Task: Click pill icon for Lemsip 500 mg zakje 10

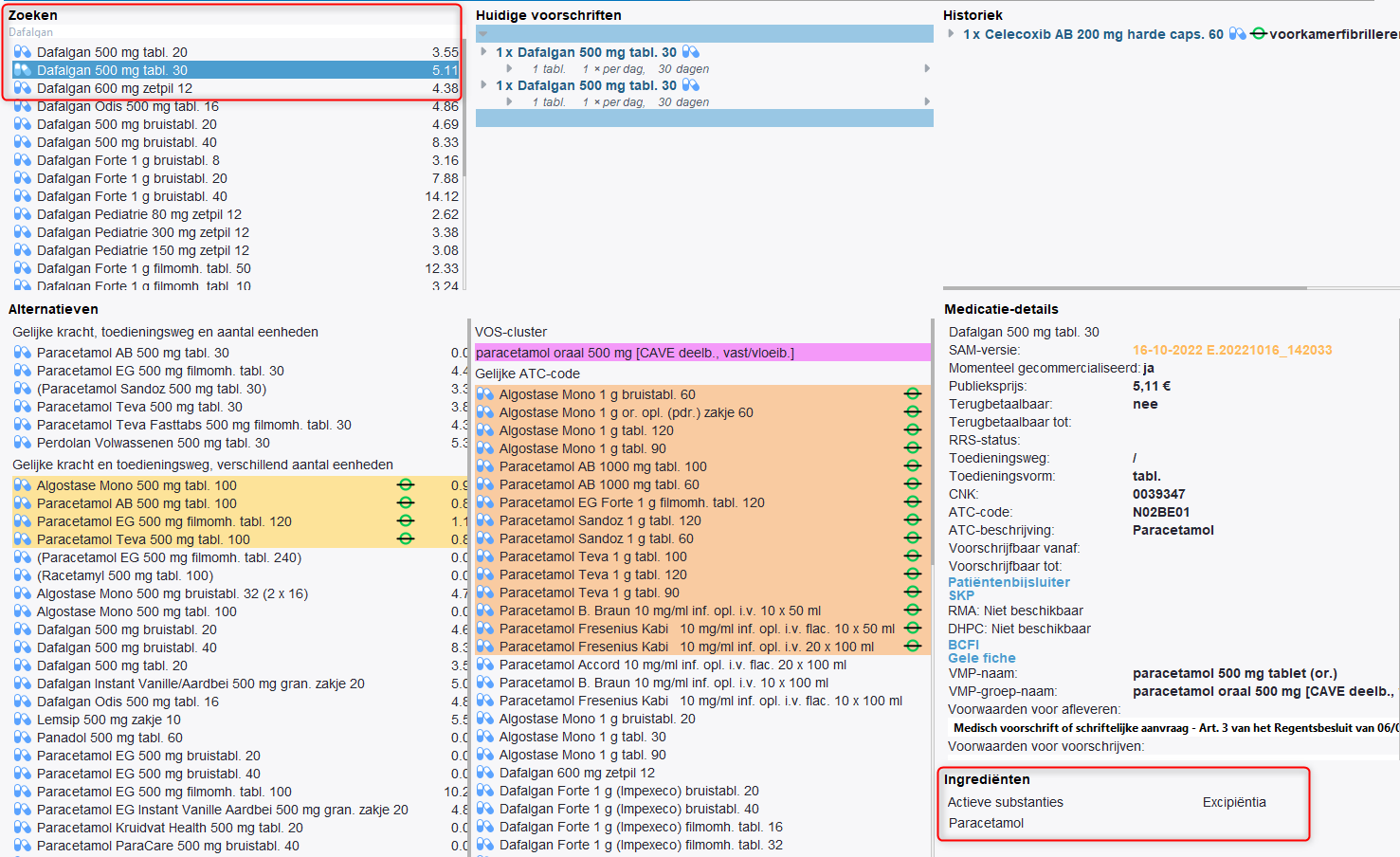Action: click(x=23, y=720)
